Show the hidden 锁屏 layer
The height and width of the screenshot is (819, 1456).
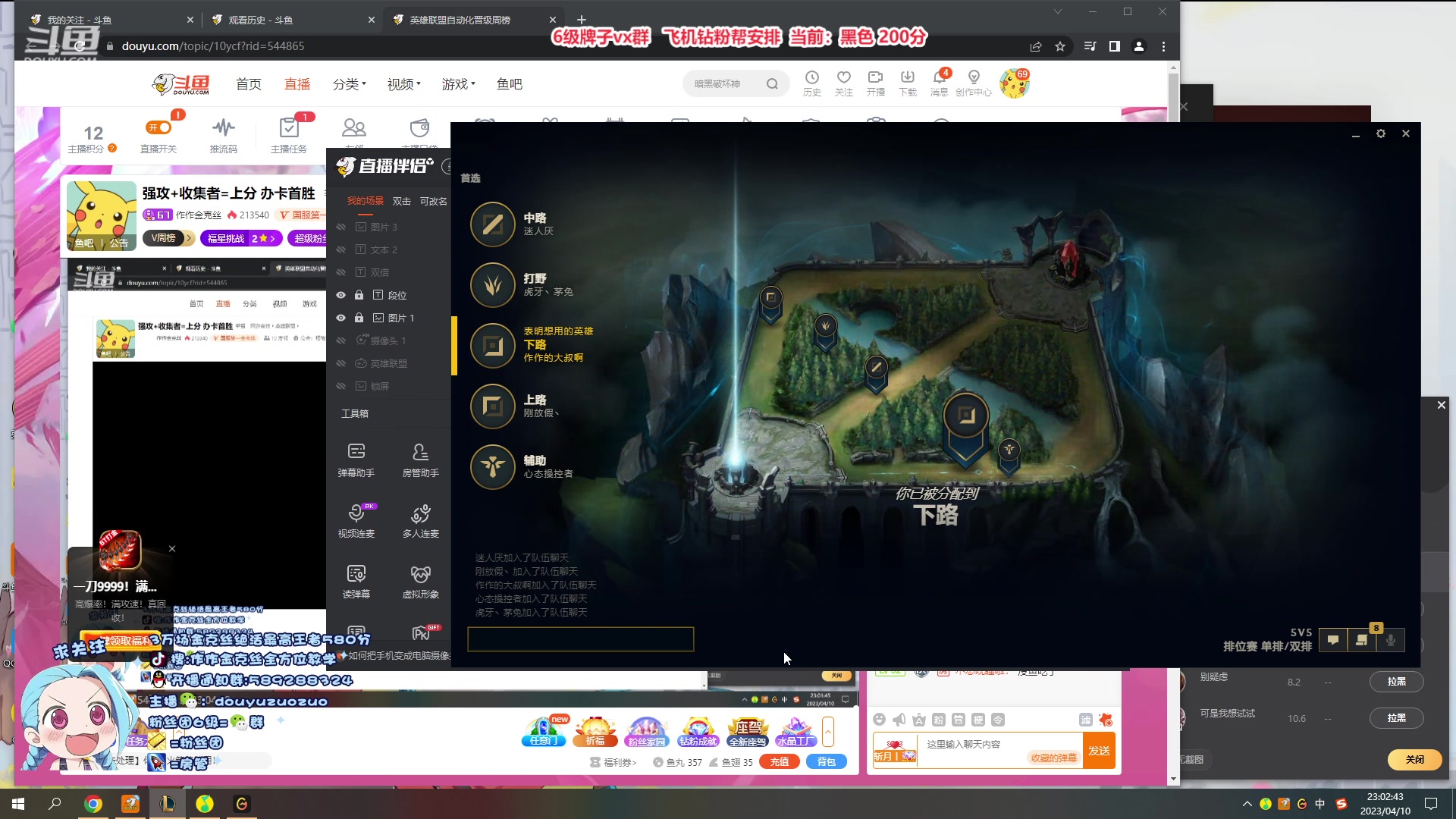(x=341, y=386)
